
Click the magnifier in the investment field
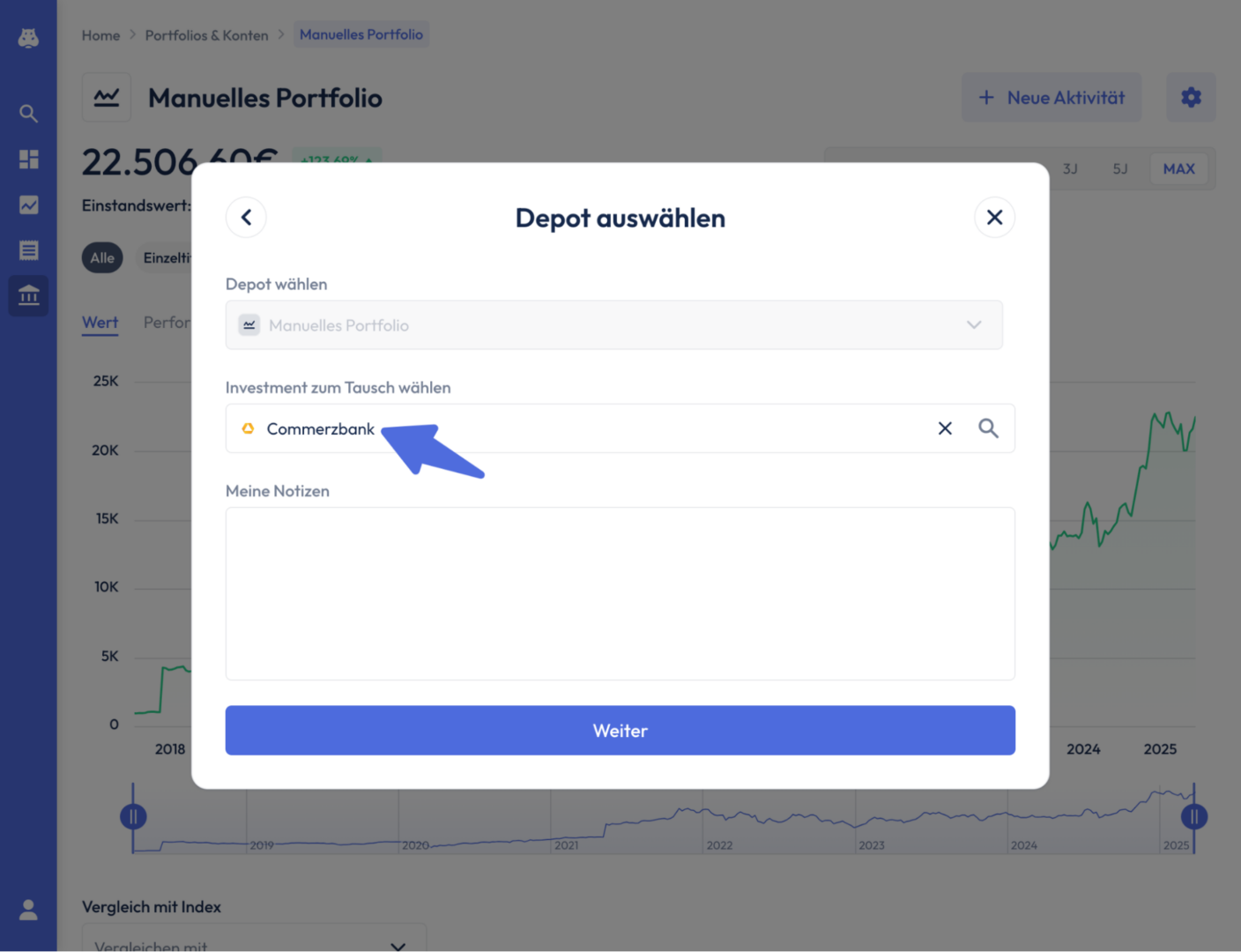tap(988, 428)
